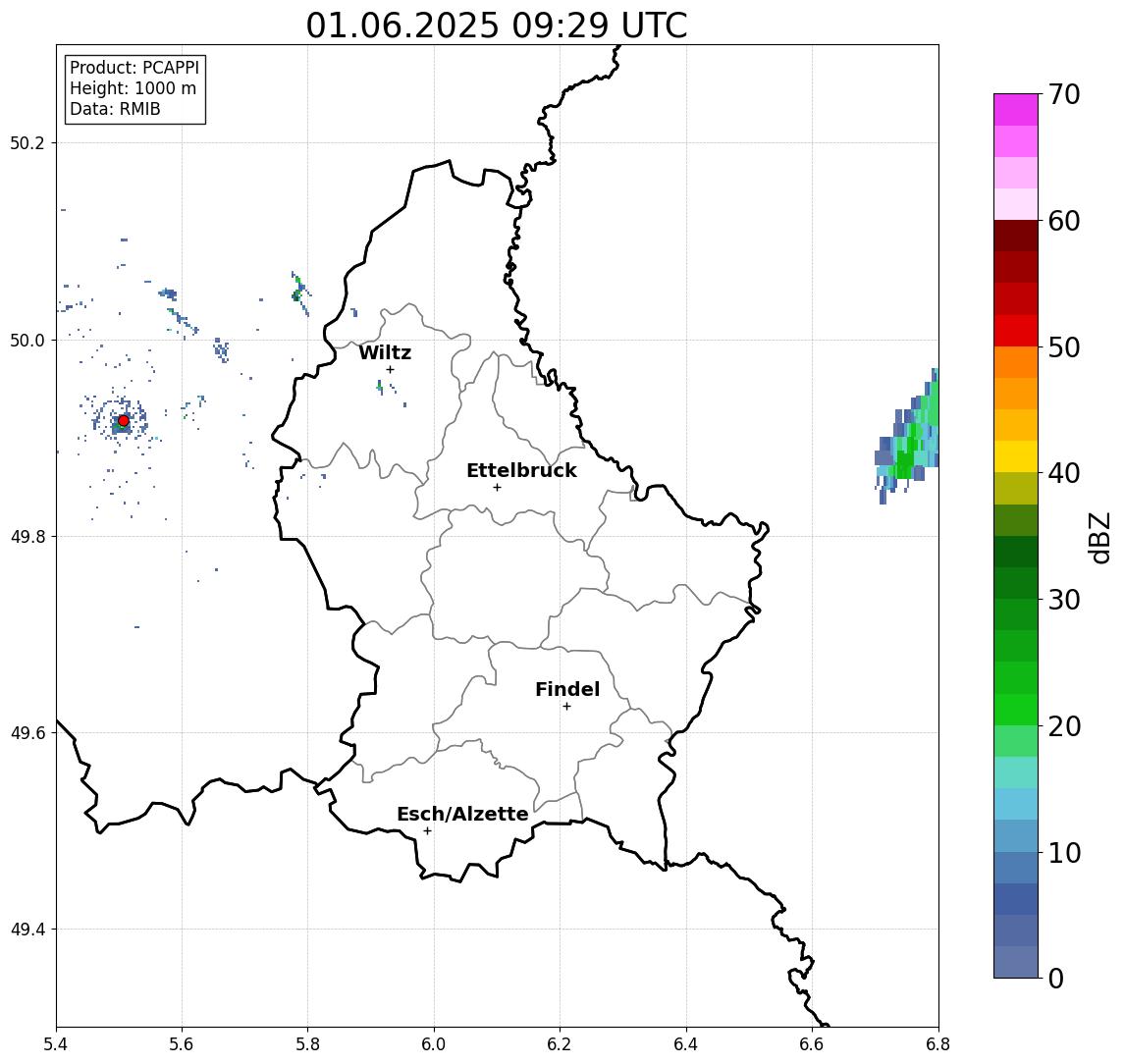Click the plus marker below Wiltz
The height and width of the screenshot is (1064, 1124).
[390, 369]
